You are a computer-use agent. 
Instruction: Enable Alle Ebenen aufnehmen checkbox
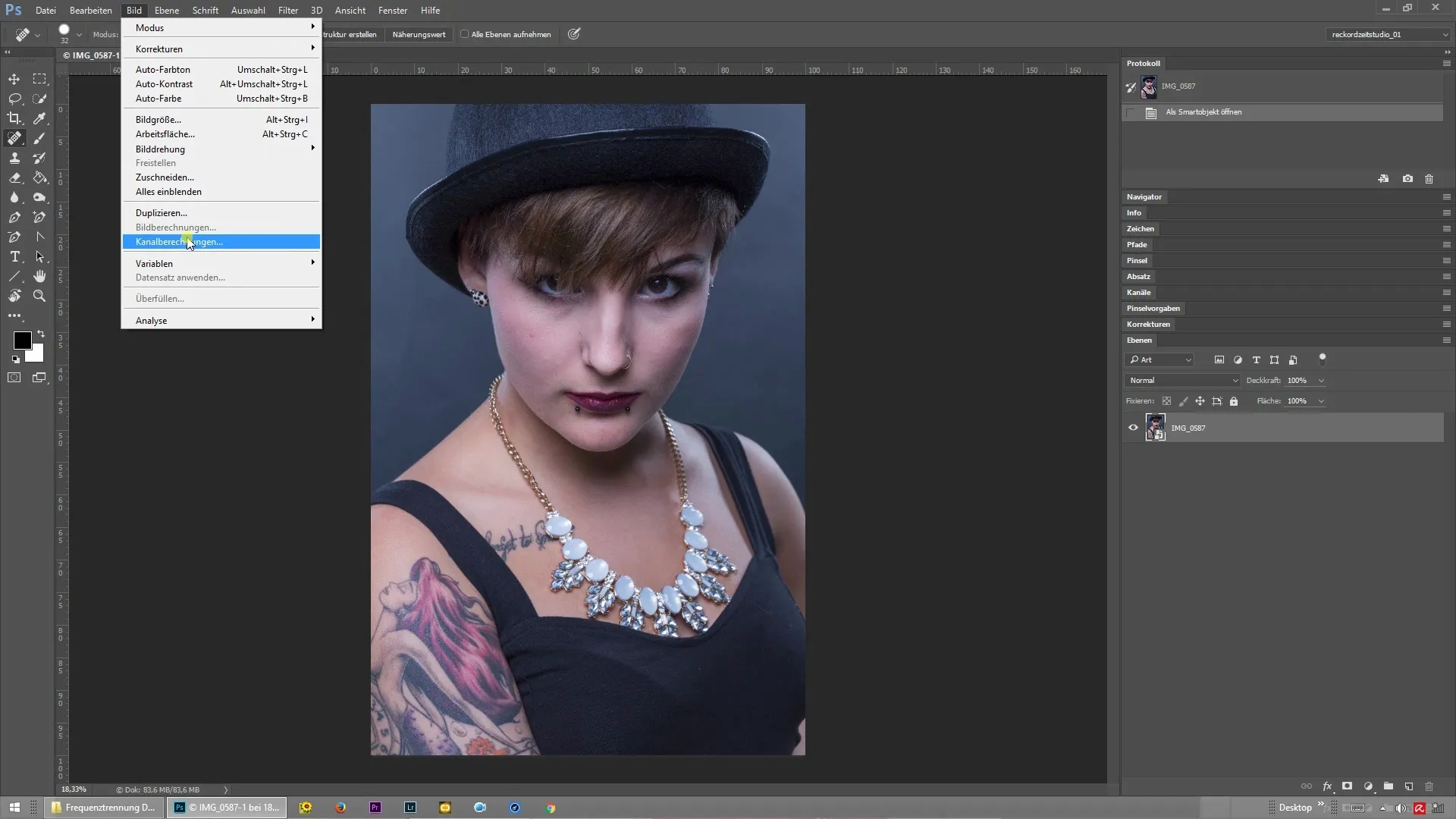click(465, 34)
